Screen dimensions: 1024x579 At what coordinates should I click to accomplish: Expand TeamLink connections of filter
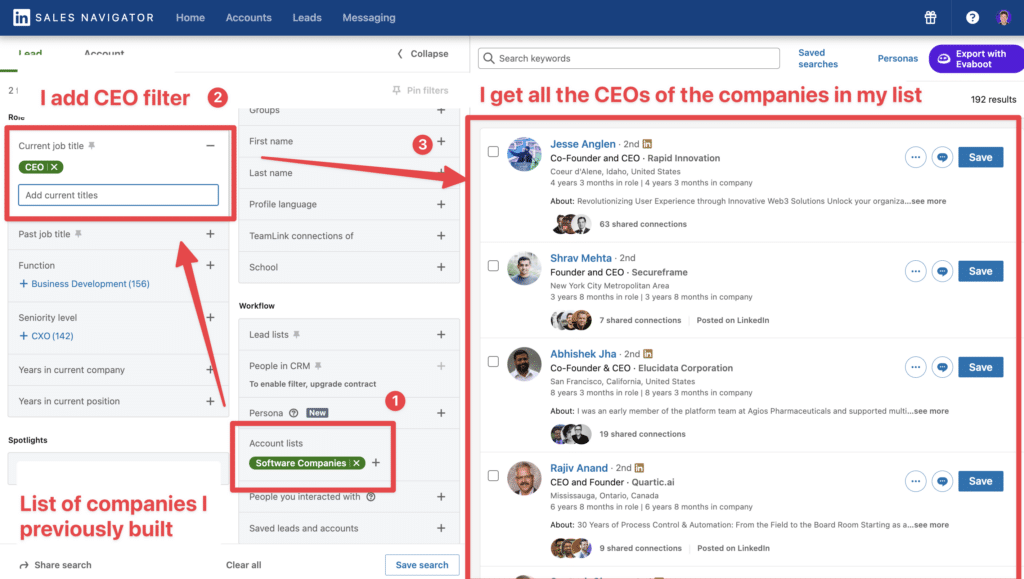pos(441,236)
